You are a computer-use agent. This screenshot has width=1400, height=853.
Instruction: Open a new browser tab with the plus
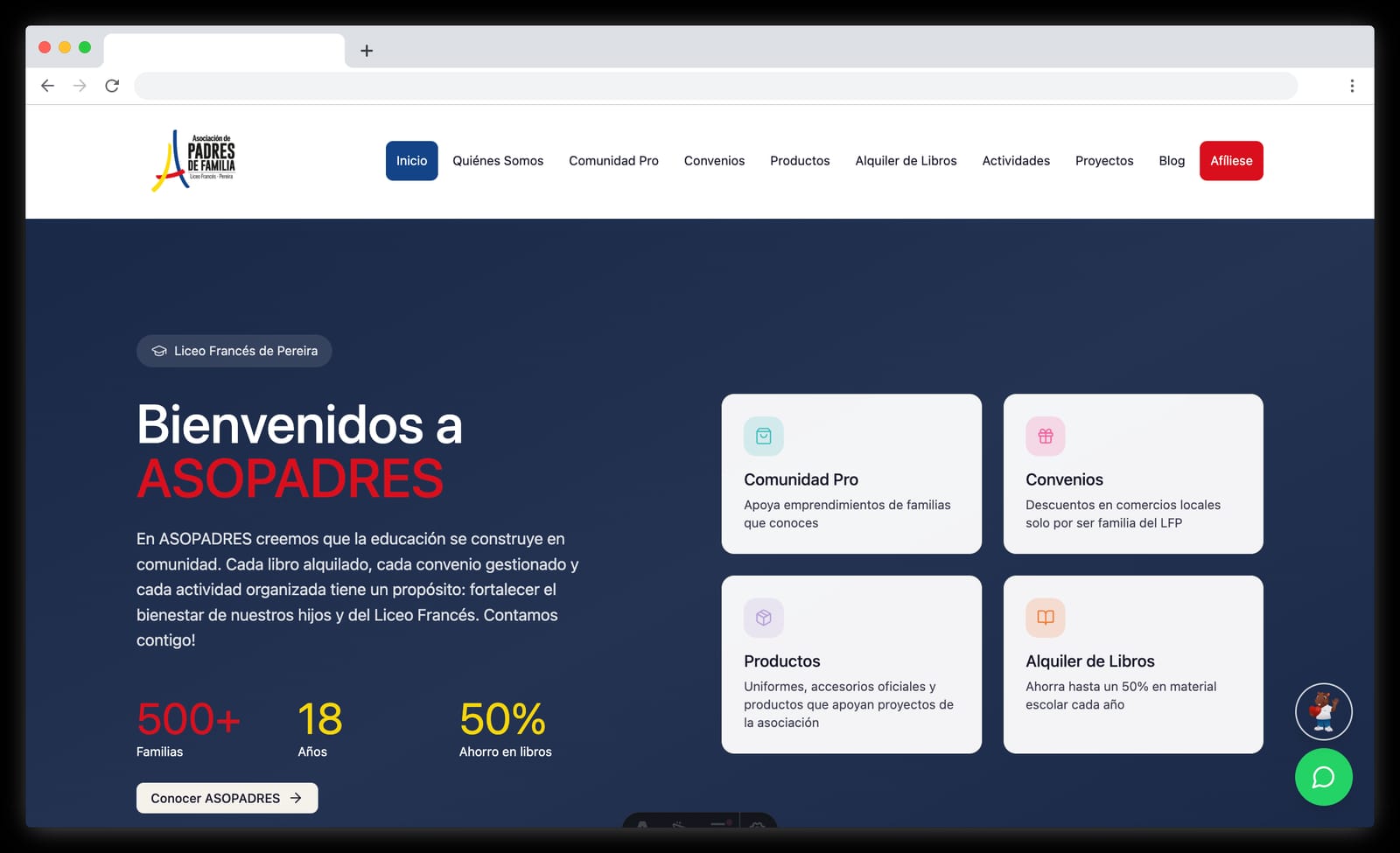pyautogui.click(x=367, y=50)
